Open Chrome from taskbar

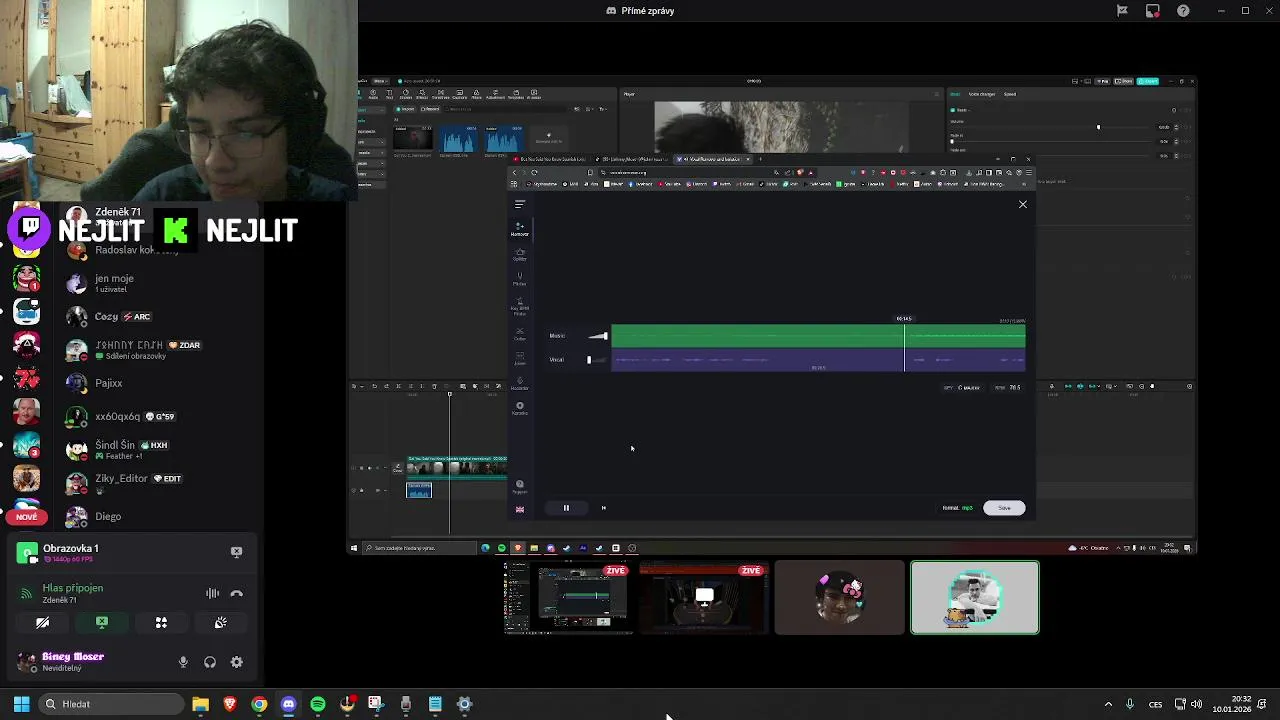(259, 704)
